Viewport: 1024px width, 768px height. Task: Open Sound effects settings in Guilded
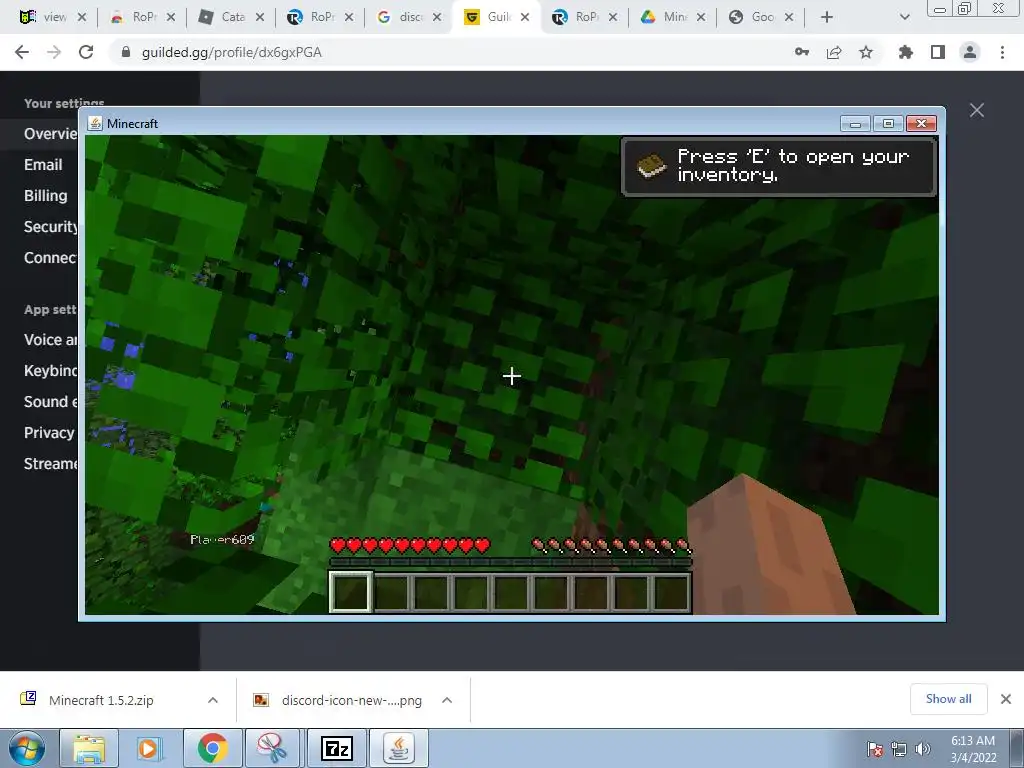[x=50, y=402]
